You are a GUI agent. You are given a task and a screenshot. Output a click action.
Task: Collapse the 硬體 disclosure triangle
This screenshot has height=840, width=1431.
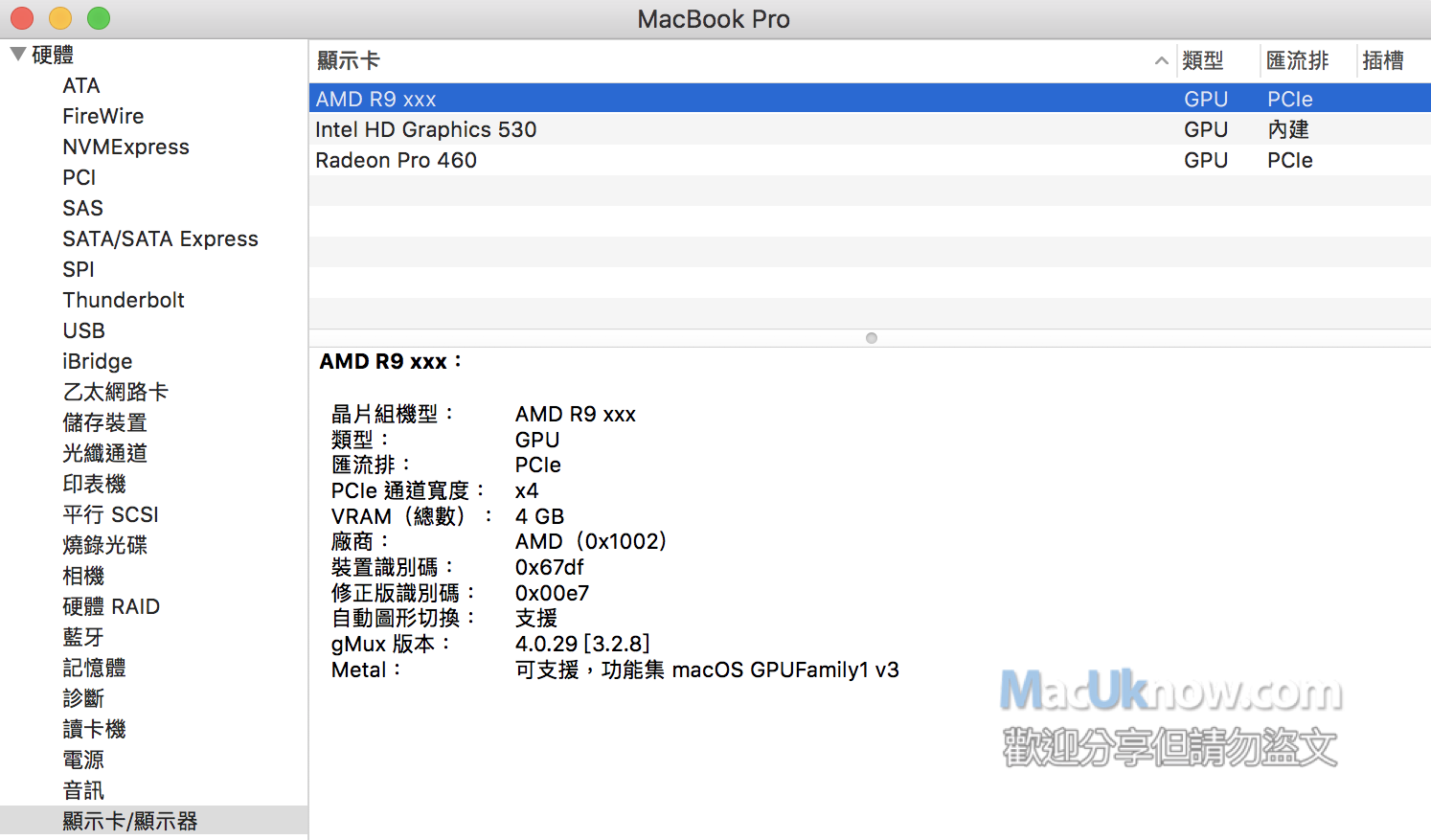[x=17, y=55]
